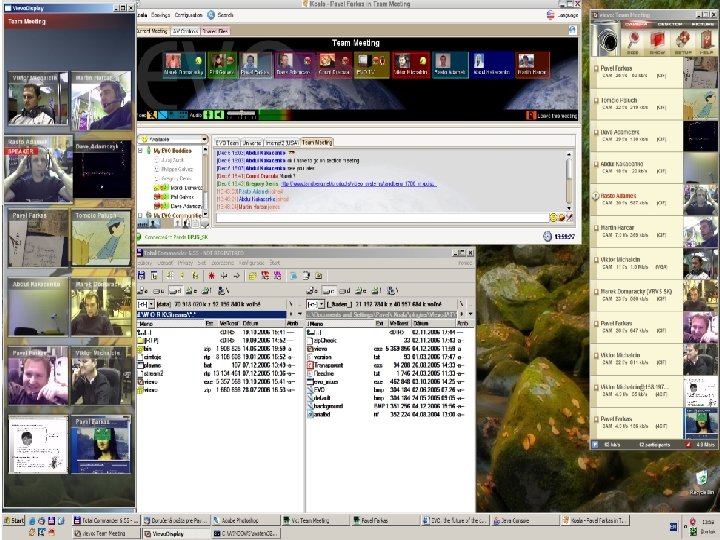Switch to the A/V Controls tab

point(185,31)
